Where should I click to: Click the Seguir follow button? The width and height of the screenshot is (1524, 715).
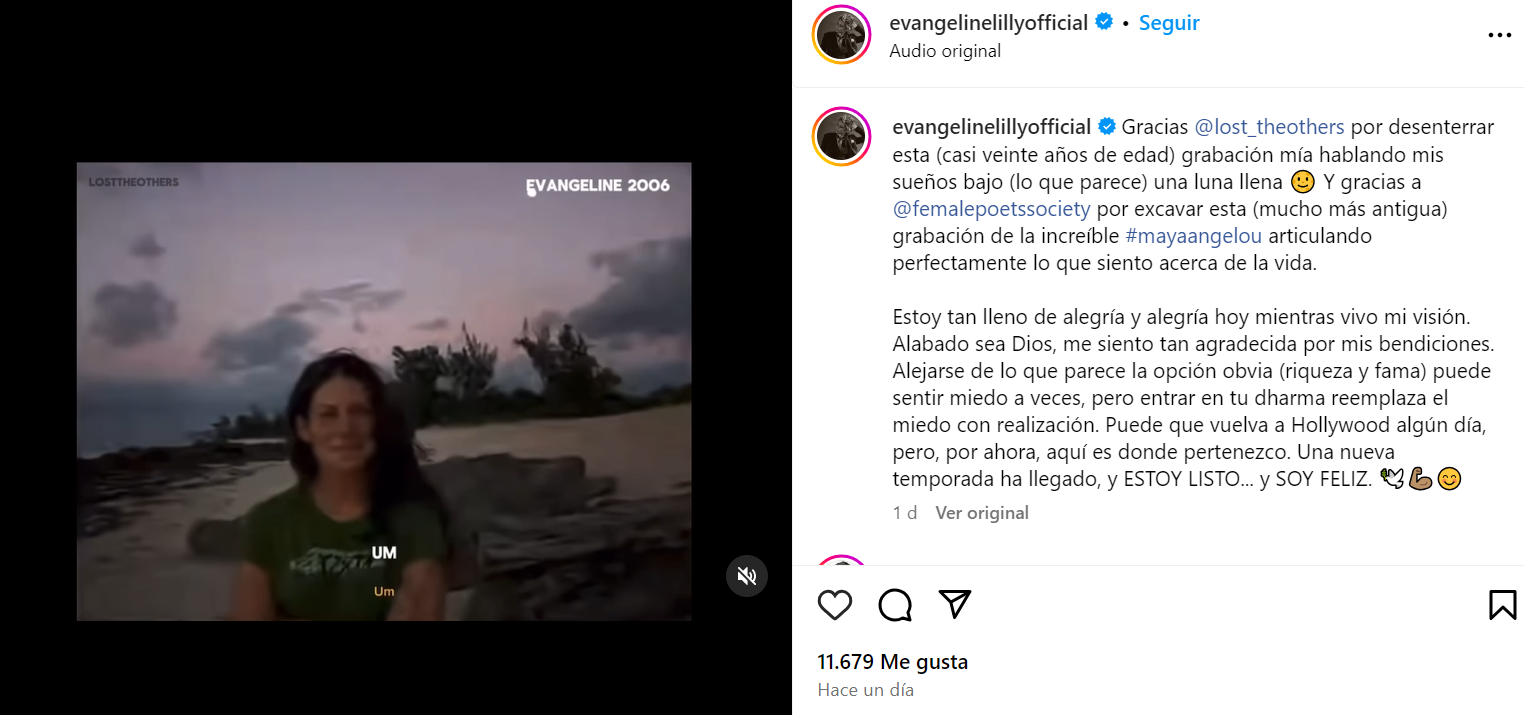click(x=1169, y=23)
